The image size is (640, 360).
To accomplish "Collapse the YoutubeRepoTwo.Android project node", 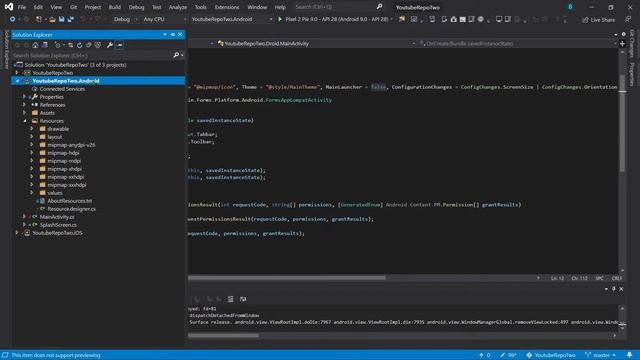I will point(17,81).
